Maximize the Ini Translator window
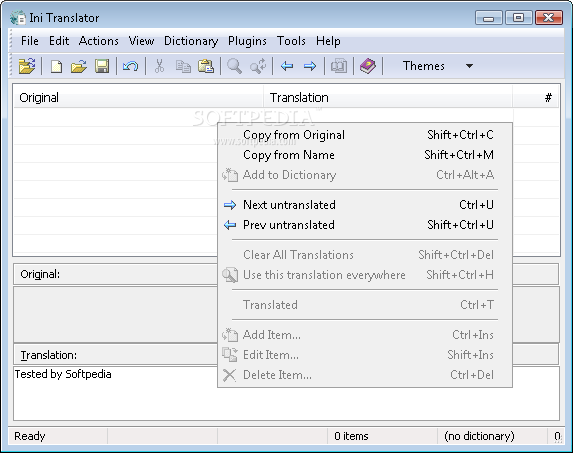This screenshot has width=573, height=453. click(x=519, y=18)
